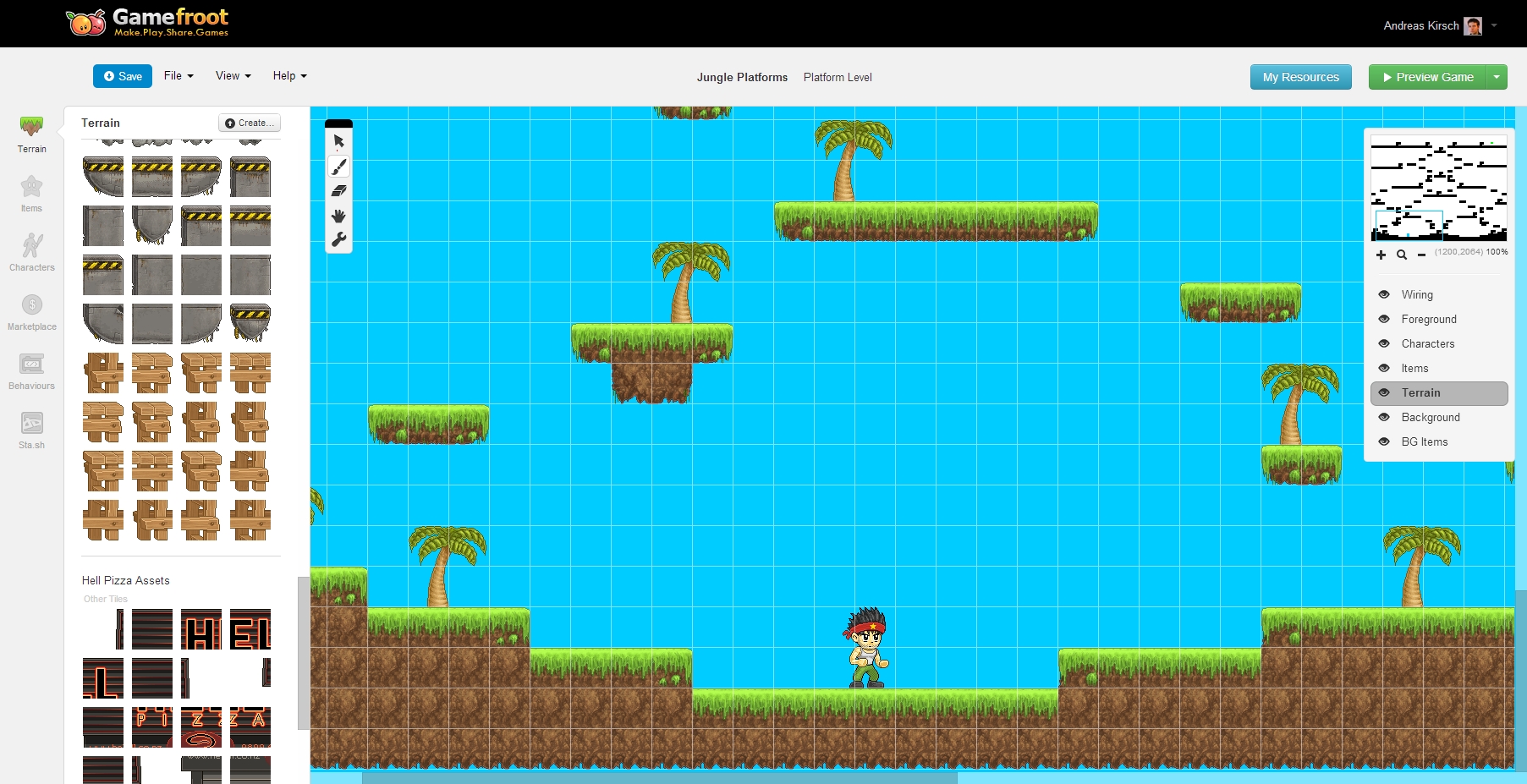Click the My Resources button
Screen dimensions: 1527x784
click(1300, 77)
